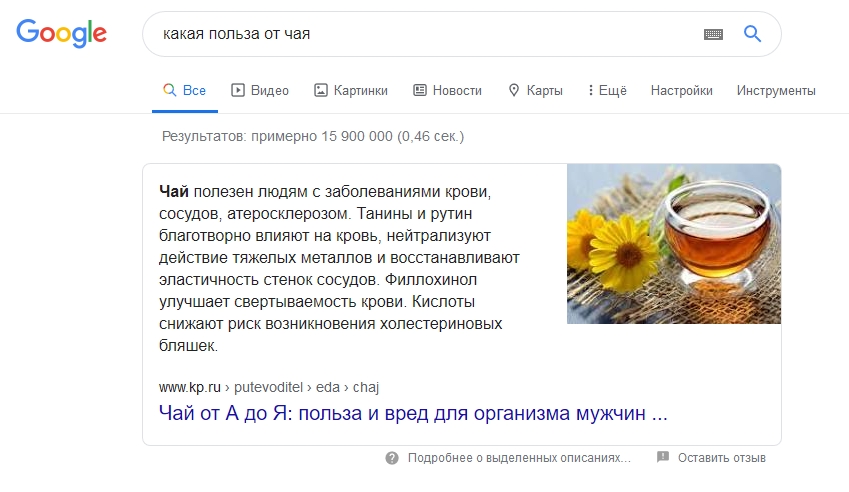The image size is (849, 492).
Task: Switch to the Новости tab
Action: 447,90
